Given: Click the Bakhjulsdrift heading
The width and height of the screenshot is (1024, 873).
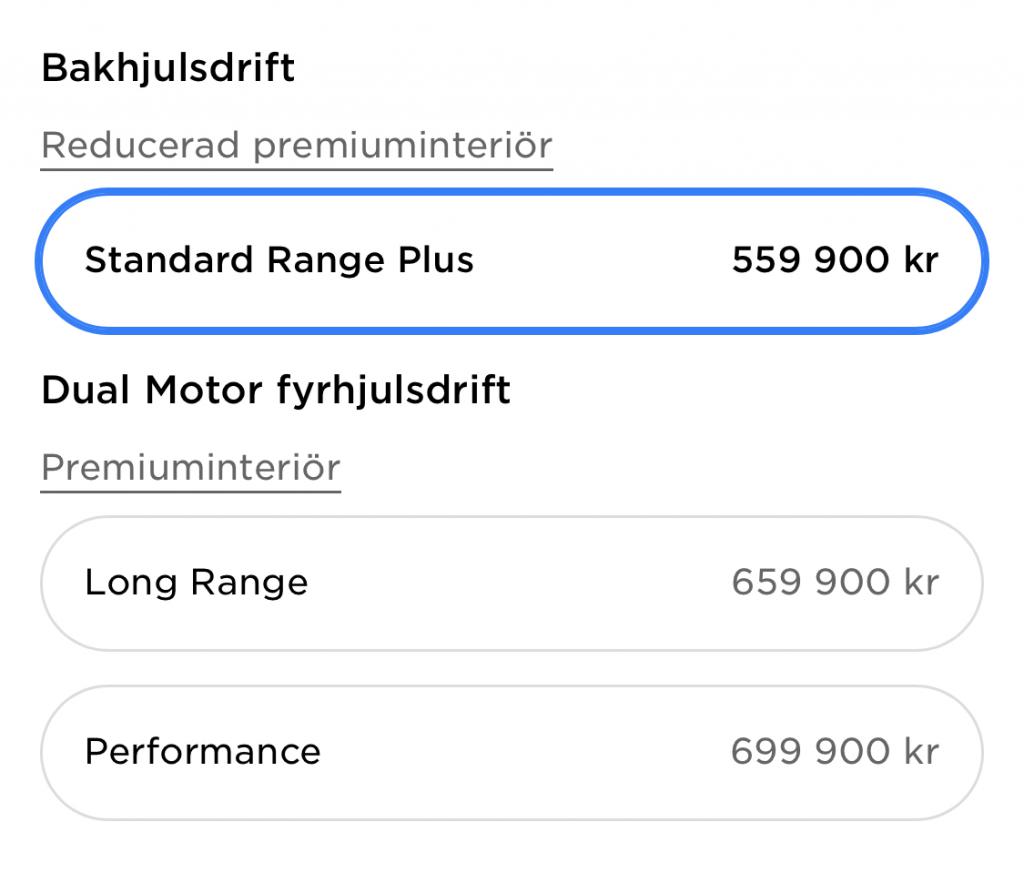Looking at the screenshot, I should (x=168, y=69).
